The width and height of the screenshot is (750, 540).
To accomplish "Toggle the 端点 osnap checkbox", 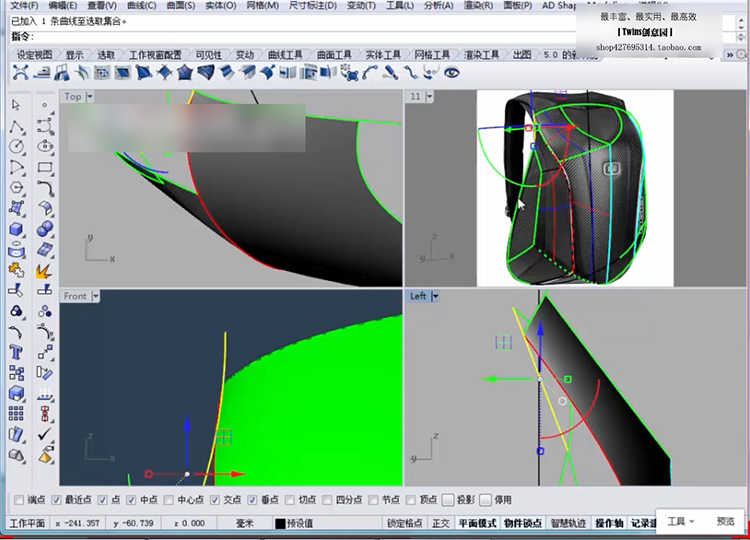I will click(19, 500).
